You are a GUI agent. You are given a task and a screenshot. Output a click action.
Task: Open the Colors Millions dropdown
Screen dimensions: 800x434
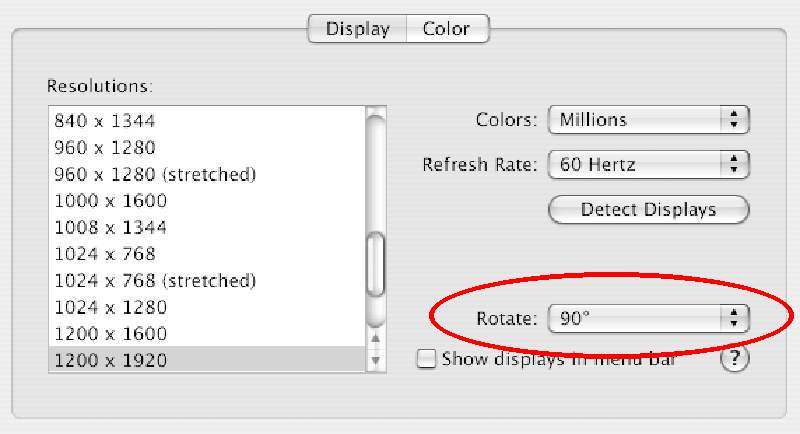pyautogui.click(x=648, y=120)
